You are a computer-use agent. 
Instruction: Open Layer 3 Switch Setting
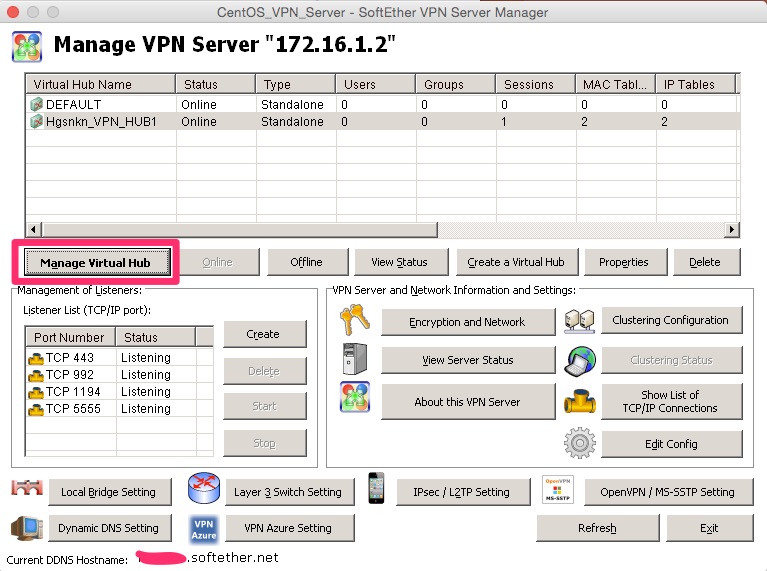click(x=289, y=492)
